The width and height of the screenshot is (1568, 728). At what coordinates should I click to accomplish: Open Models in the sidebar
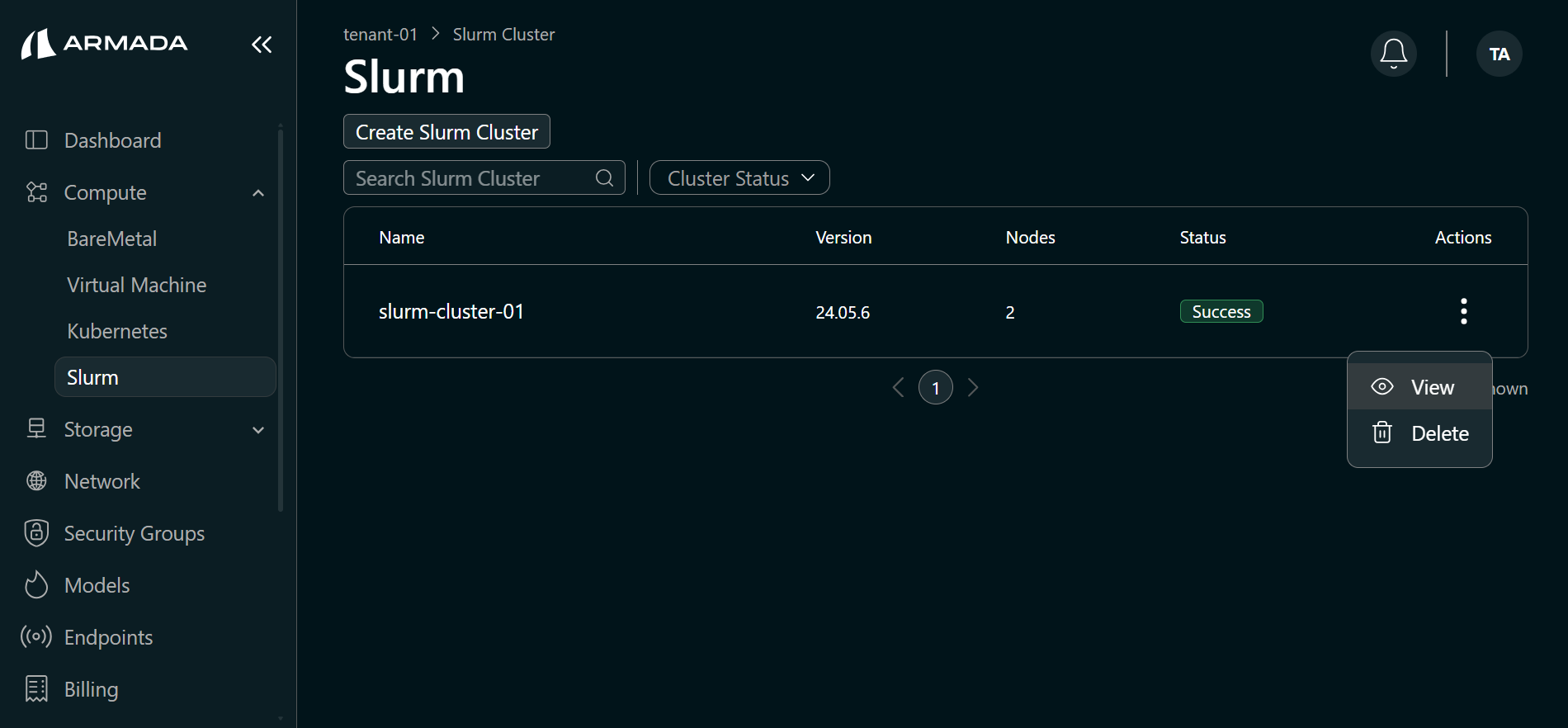[97, 585]
